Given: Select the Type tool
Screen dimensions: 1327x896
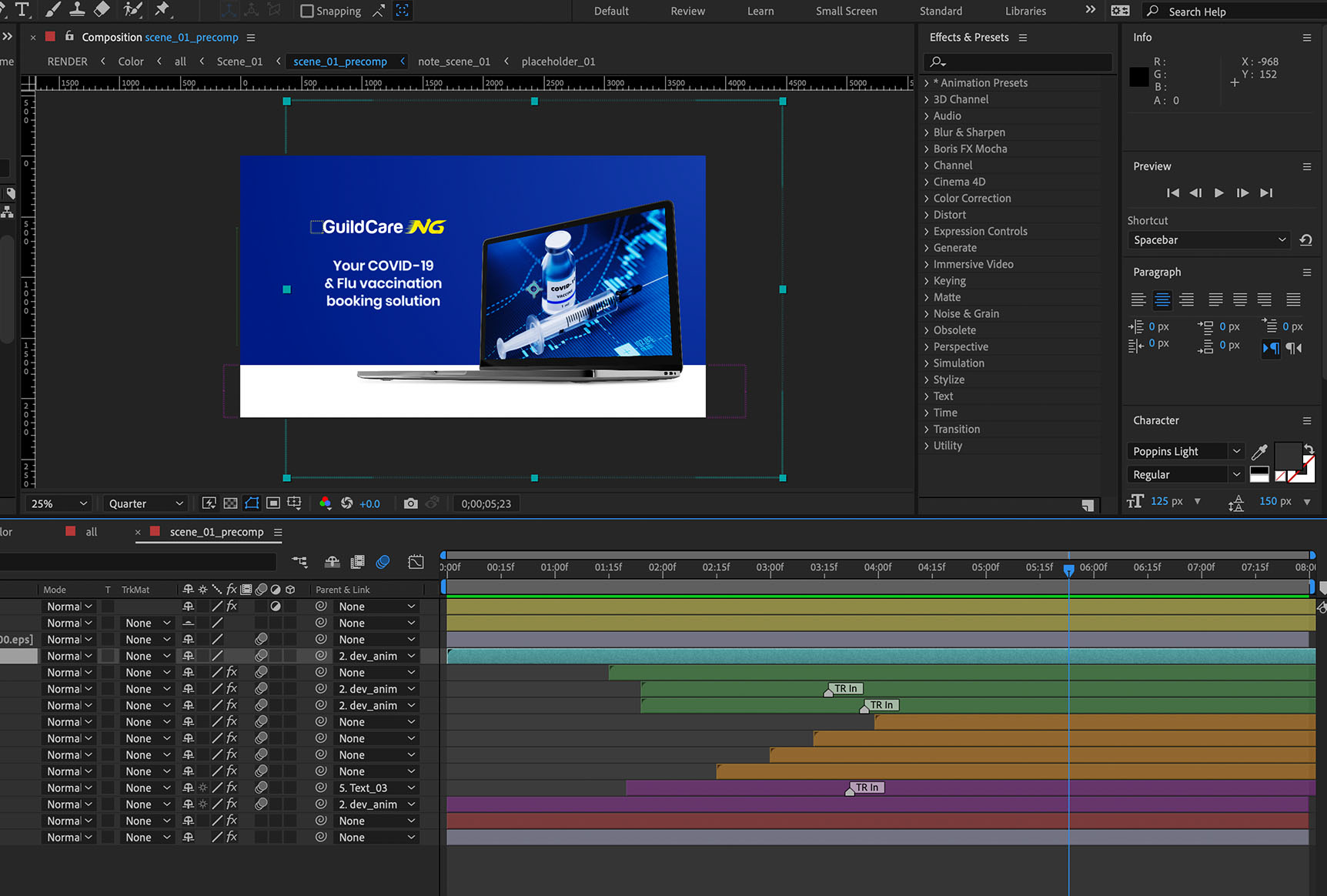Looking at the screenshot, I should (23, 9).
